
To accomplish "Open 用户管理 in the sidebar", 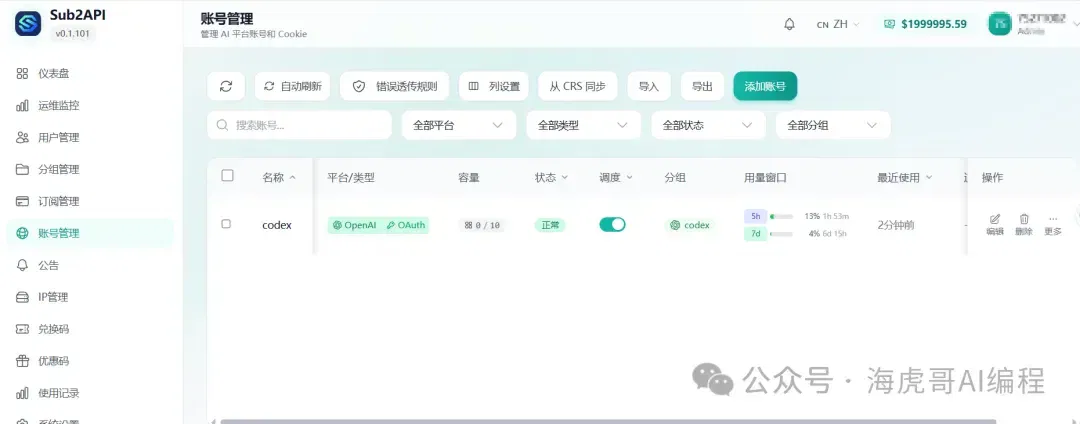I will [x=90, y=138].
